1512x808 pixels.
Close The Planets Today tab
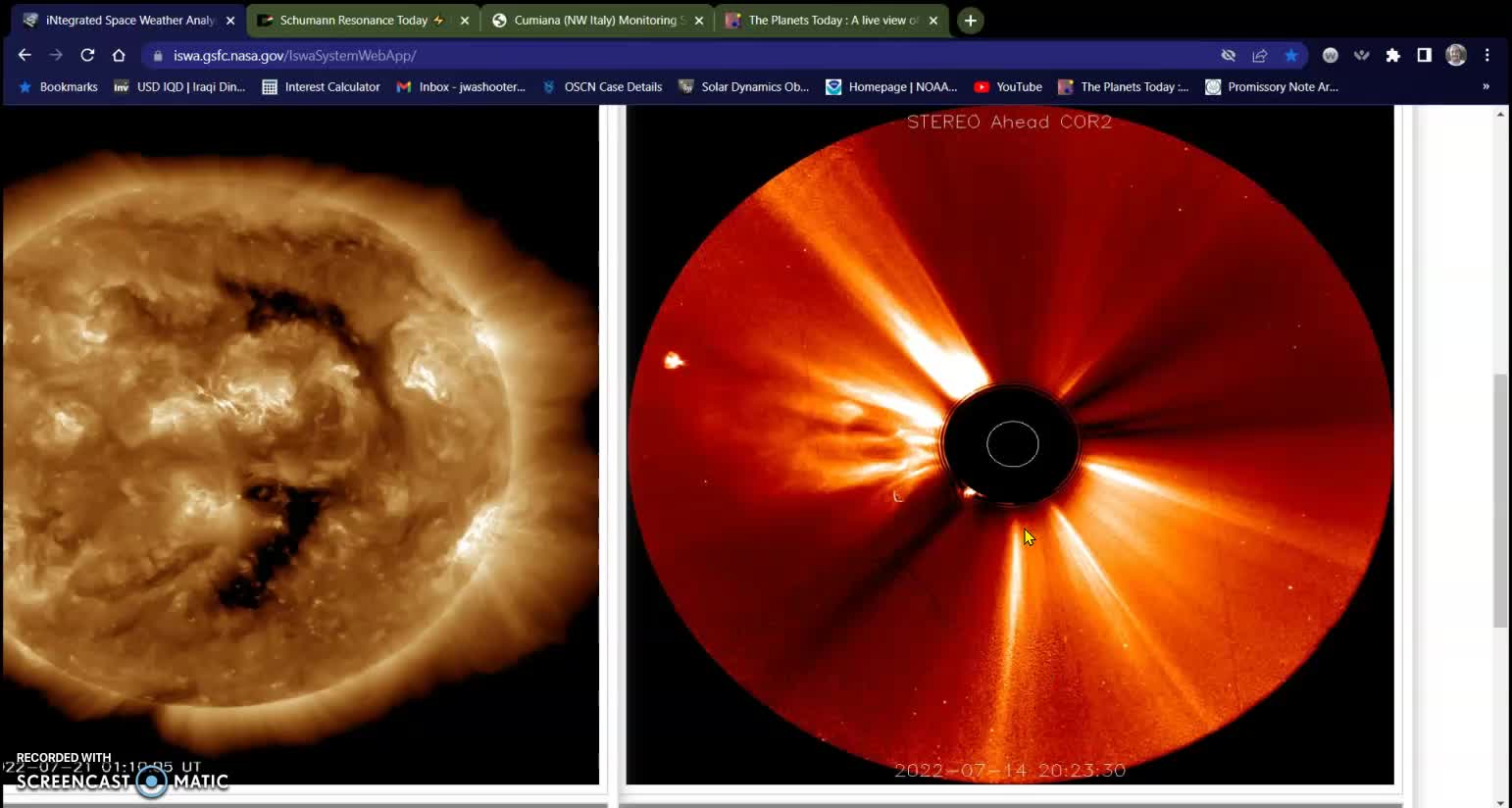[933, 21]
